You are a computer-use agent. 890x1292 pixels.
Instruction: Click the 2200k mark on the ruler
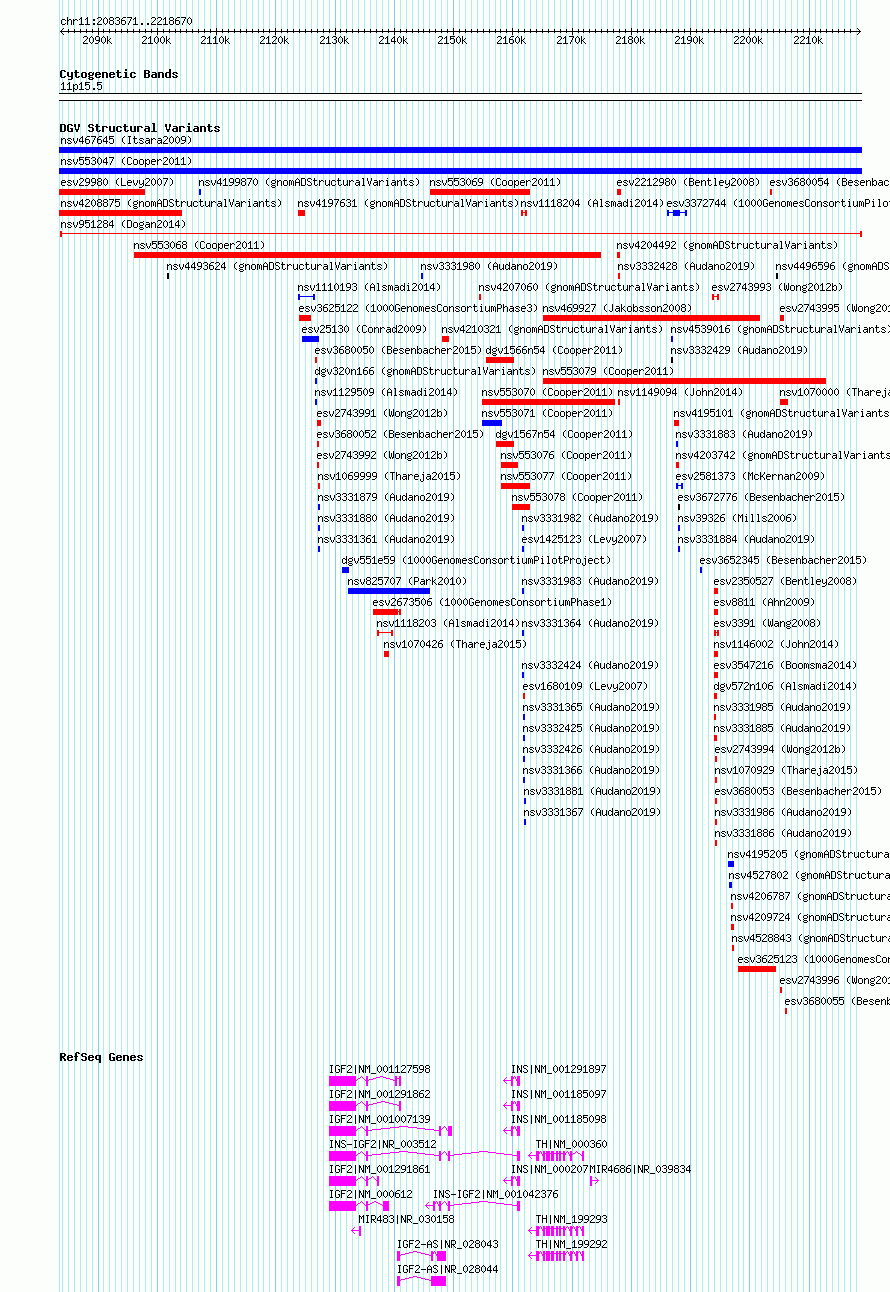tap(748, 40)
